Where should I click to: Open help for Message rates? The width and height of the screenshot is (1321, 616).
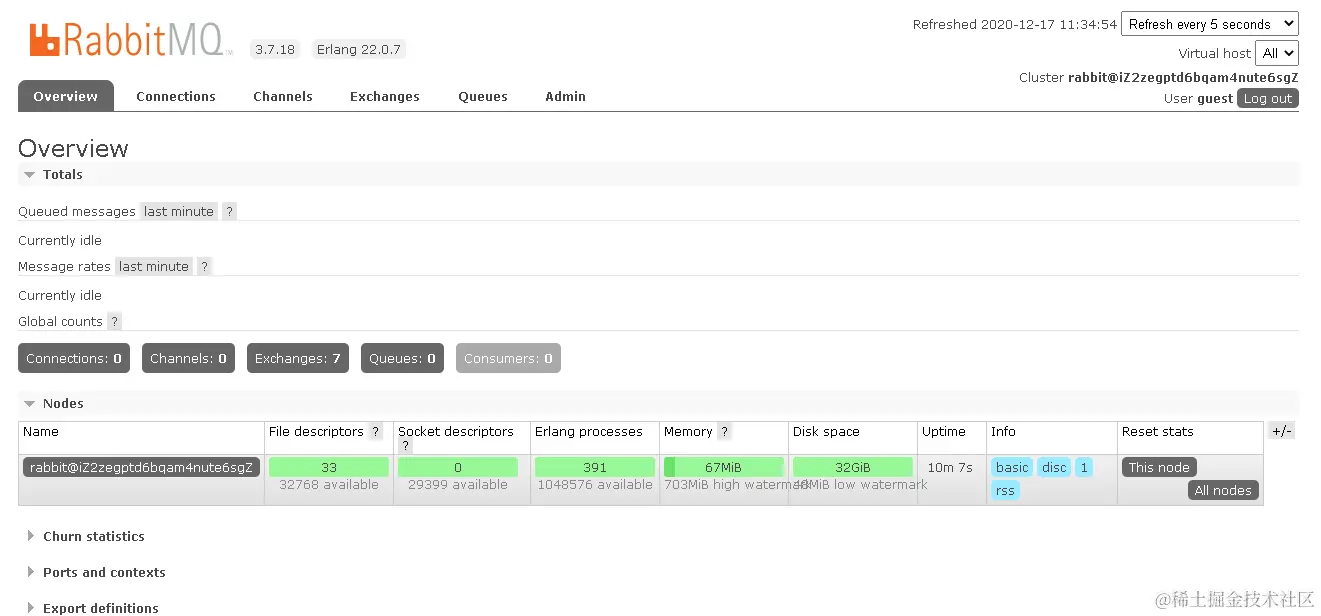click(x=204, y=266)
